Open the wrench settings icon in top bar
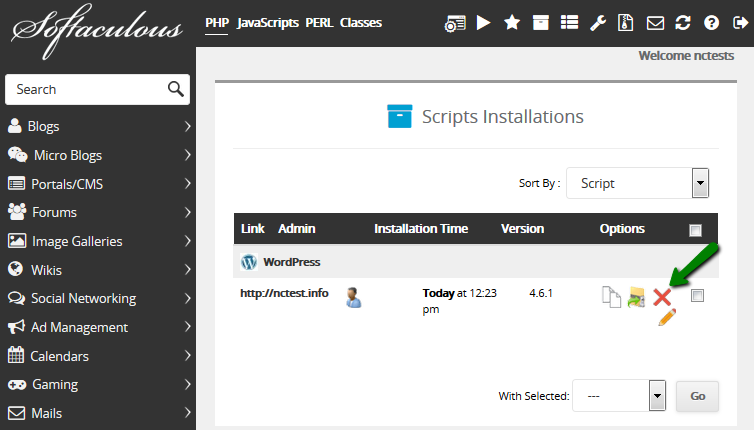Image resolution: width=754 pixels, height=430 pixels. [597, 23]
